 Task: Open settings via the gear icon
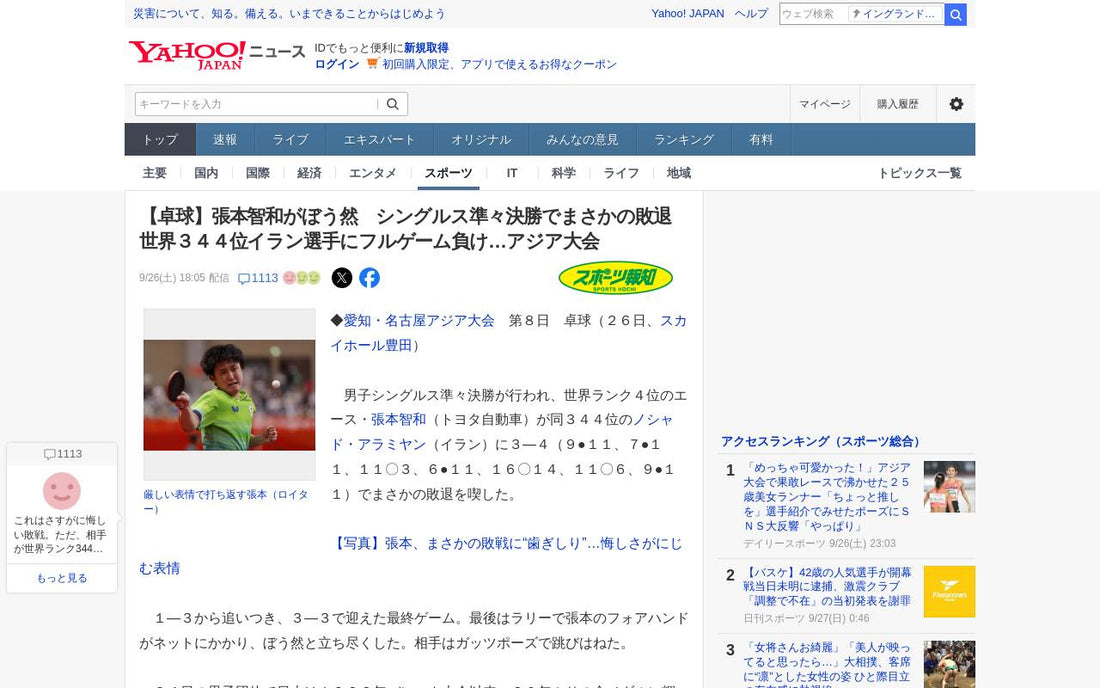956,104
